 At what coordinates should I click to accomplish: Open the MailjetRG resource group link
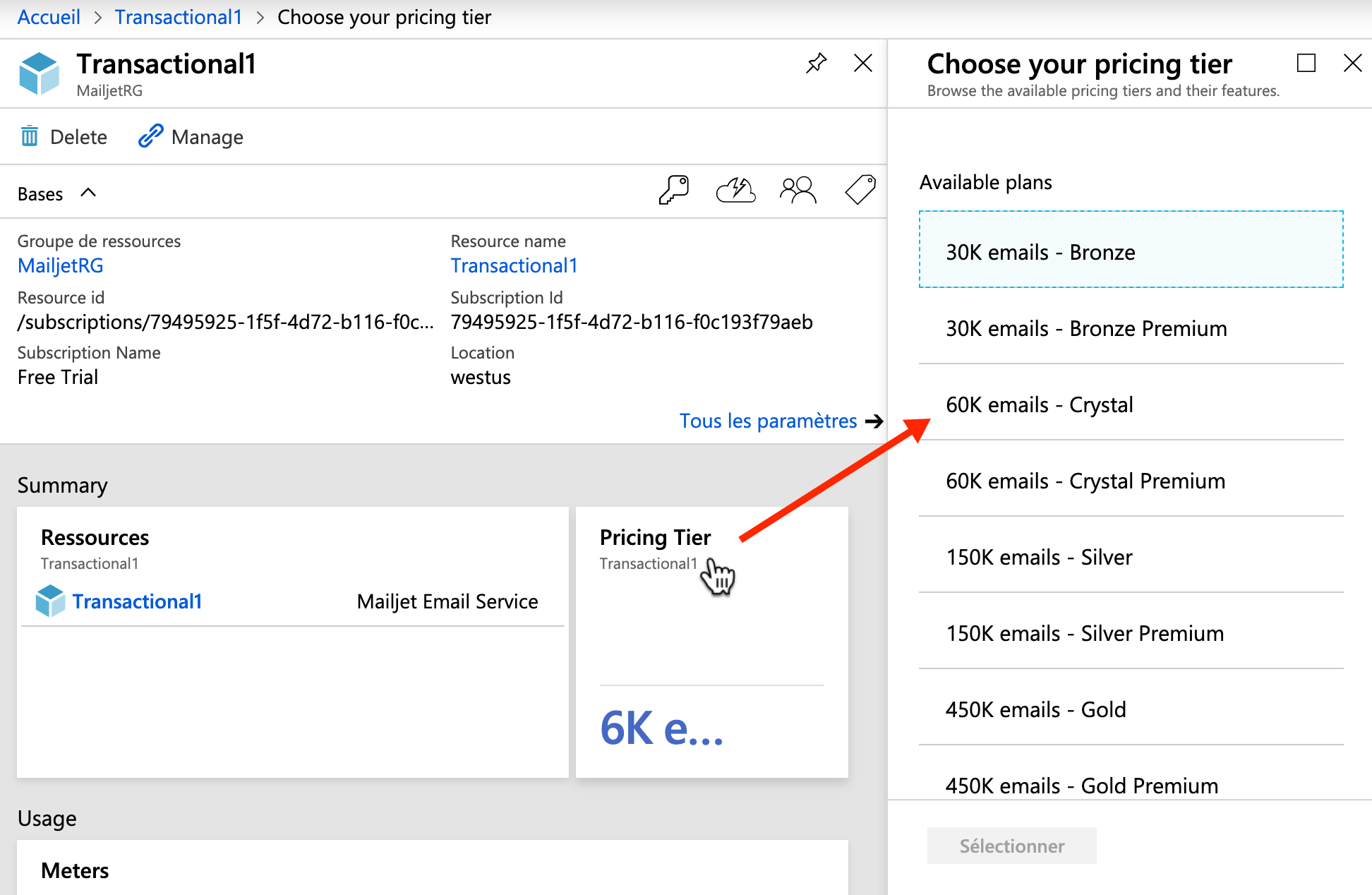pos(61,266)
